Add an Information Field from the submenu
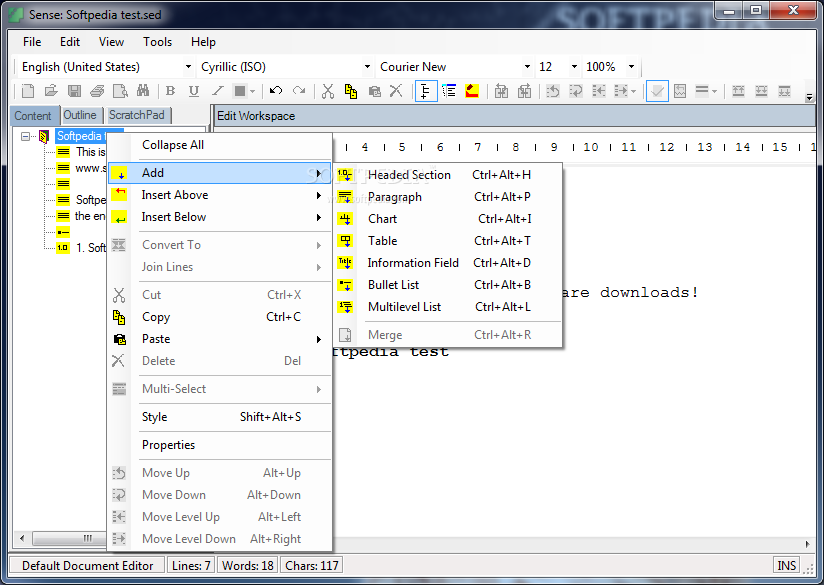The width and height of the screenshot is (824, 585). [448, 263]
